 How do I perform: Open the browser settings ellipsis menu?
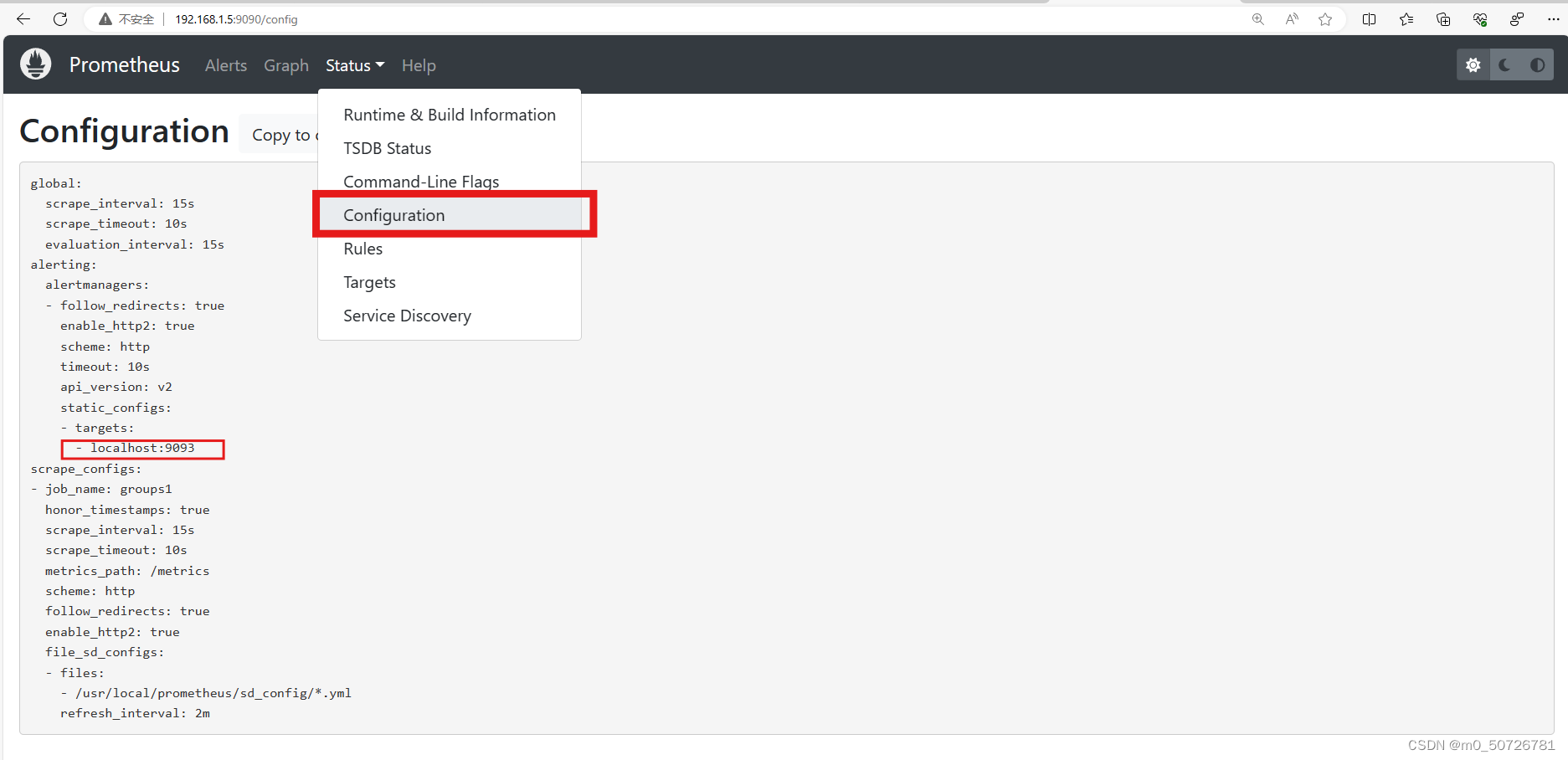[1554, 19]
